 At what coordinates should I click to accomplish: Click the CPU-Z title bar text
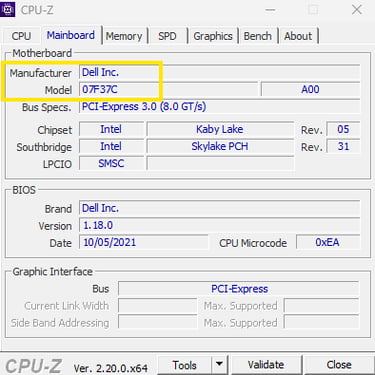37,10
